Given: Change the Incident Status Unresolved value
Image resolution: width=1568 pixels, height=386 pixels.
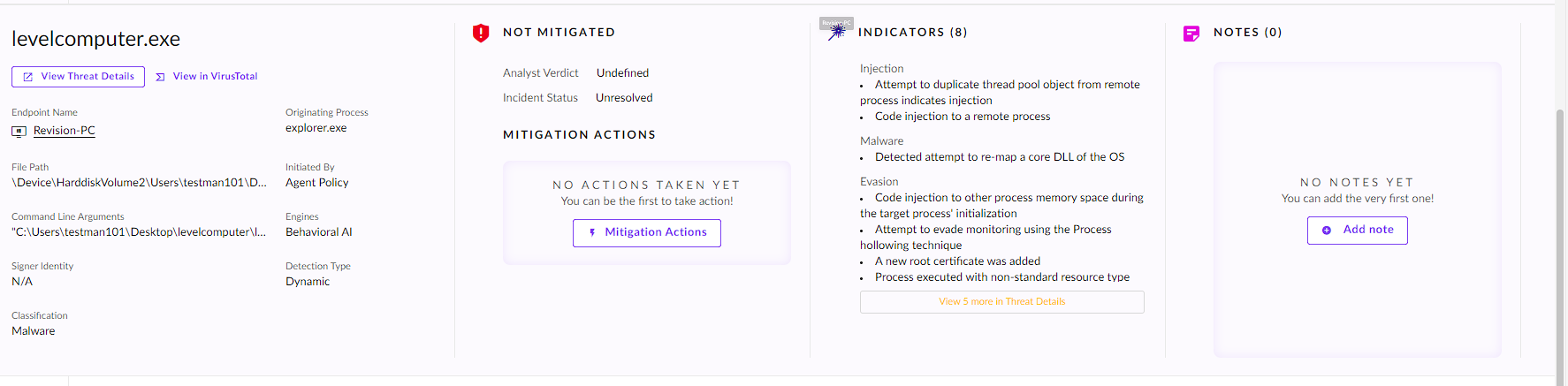Looking at the screenshot, I should (x=624, y=98).
